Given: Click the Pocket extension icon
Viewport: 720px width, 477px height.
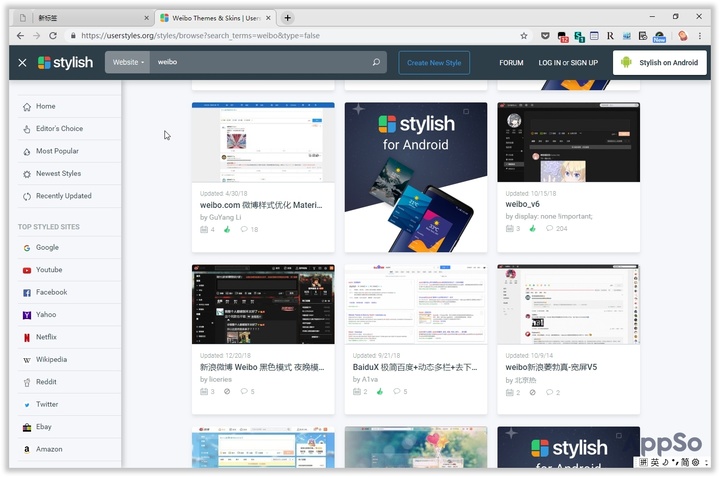Looking at the screenshot, I should click(x=545, y=36).
